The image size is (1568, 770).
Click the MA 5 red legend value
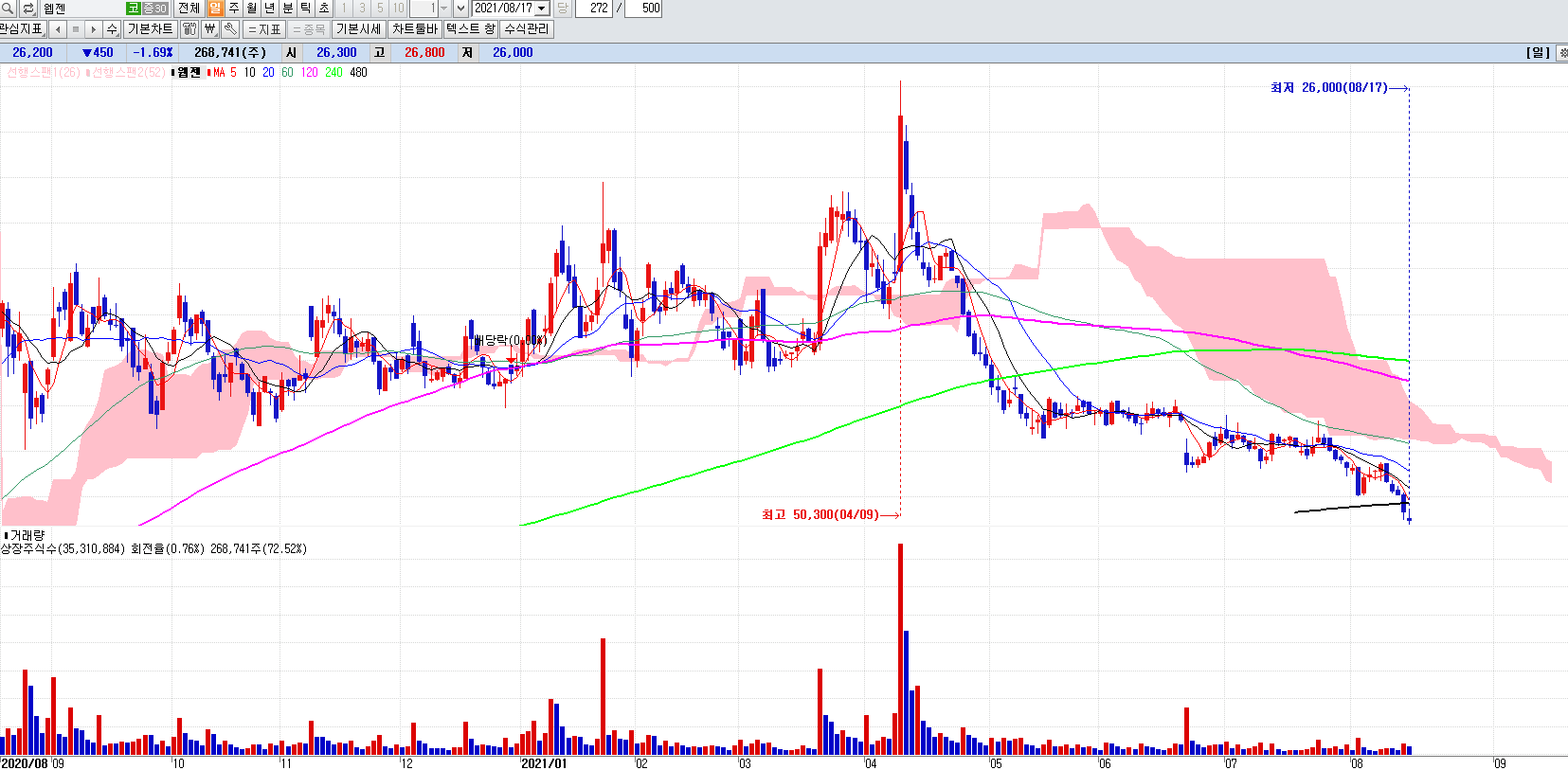point(233,72)
